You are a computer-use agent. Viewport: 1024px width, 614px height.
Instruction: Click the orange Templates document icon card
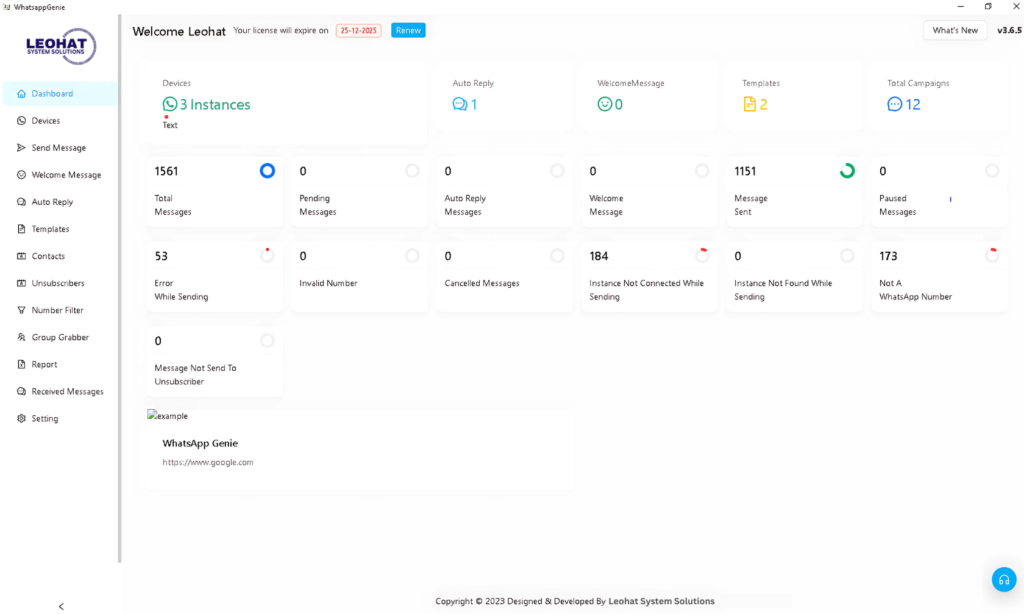tap(749, 104)
